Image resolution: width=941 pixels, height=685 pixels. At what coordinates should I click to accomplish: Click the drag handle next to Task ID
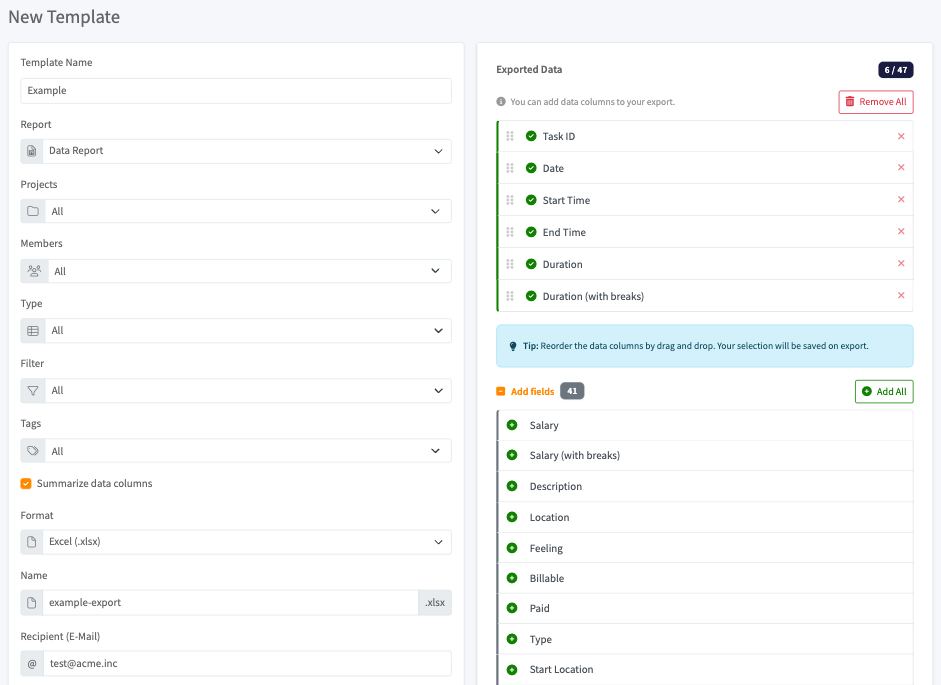pyautogui.click(x=510, y=136)
